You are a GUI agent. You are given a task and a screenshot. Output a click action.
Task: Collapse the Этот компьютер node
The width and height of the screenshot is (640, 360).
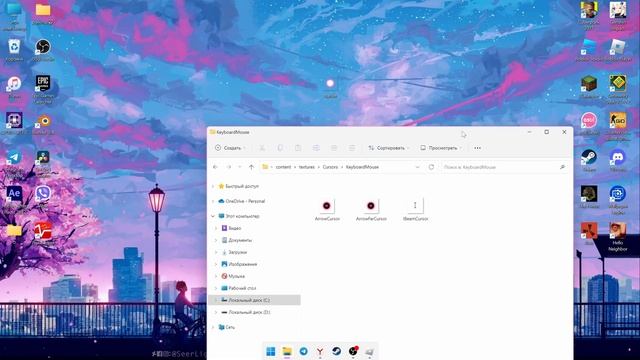[213, 216]
